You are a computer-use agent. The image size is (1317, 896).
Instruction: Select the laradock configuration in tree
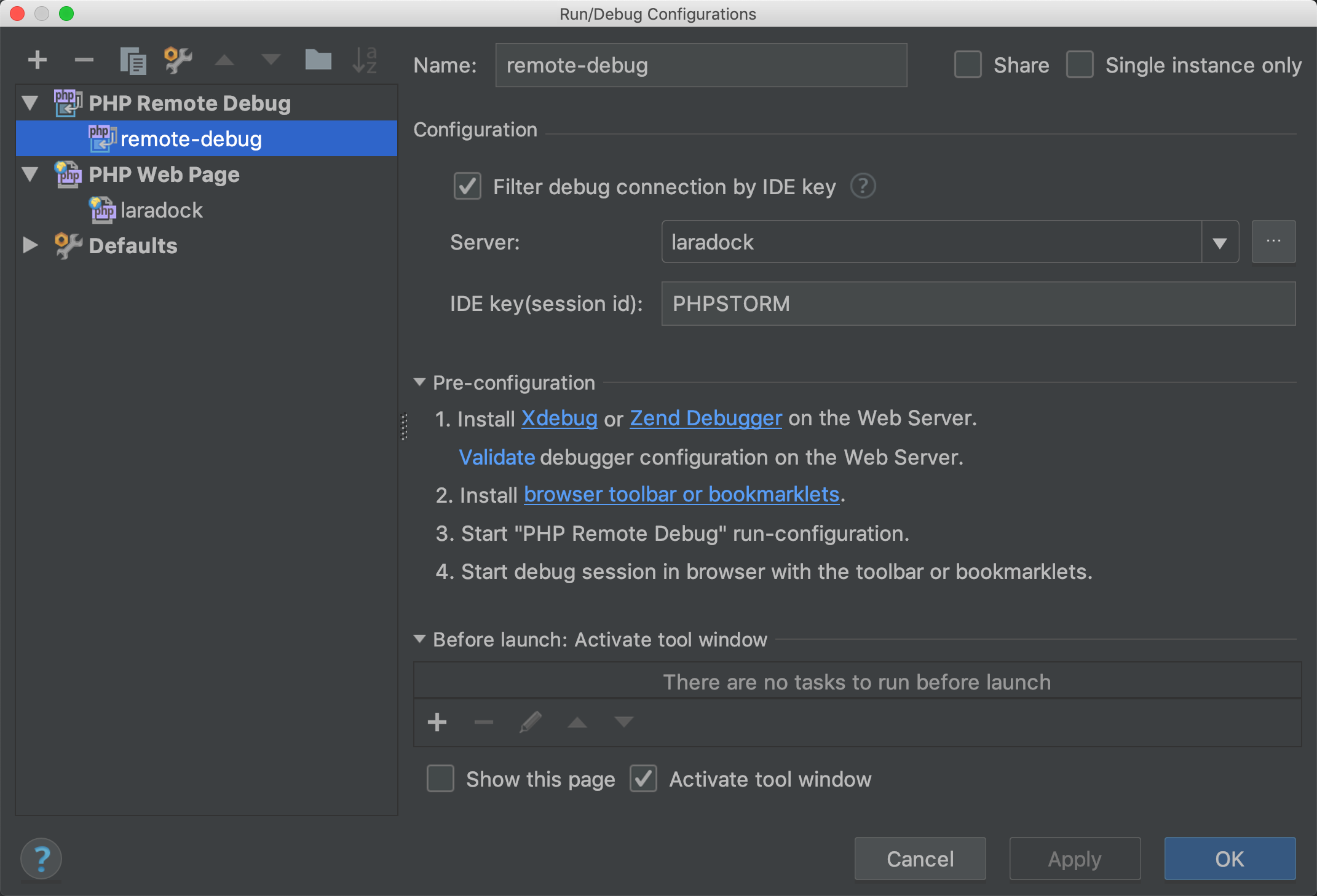(161, 210)
